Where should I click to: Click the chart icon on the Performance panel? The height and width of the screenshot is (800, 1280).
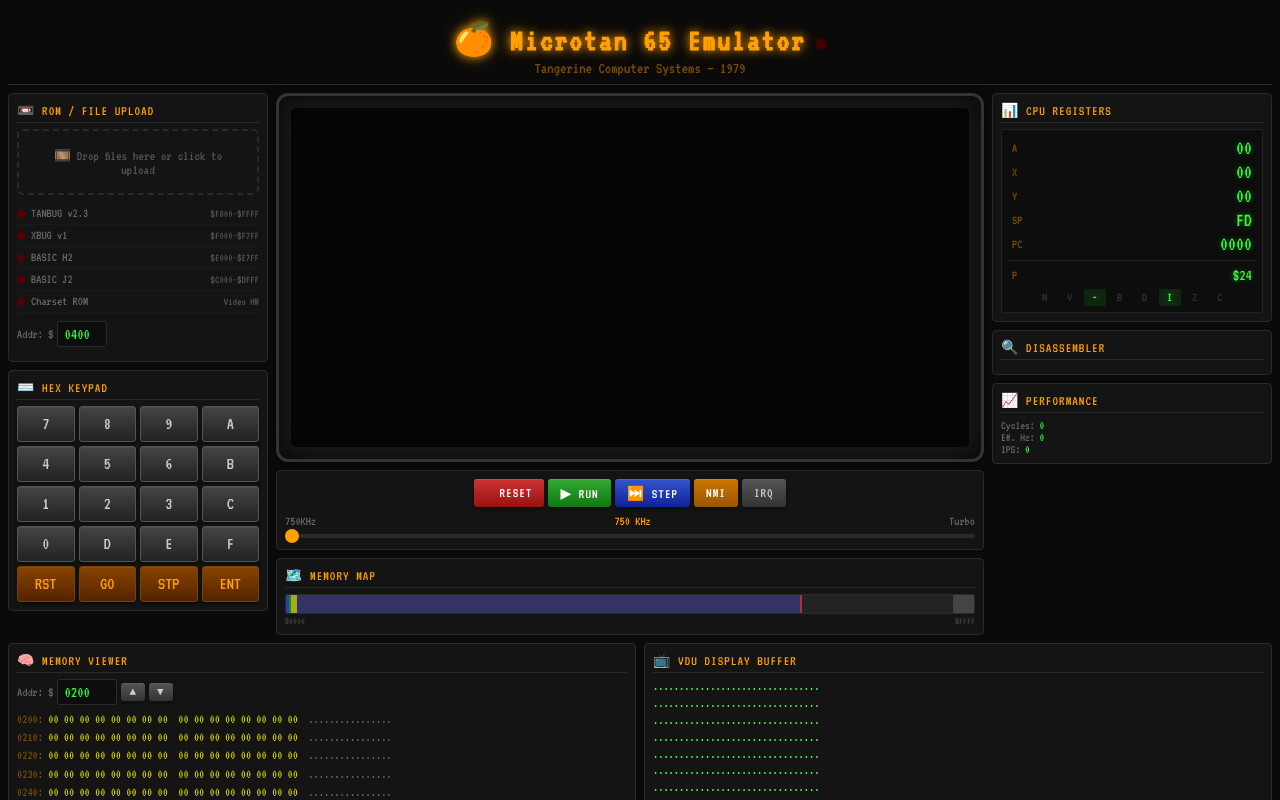[1009, 400]
